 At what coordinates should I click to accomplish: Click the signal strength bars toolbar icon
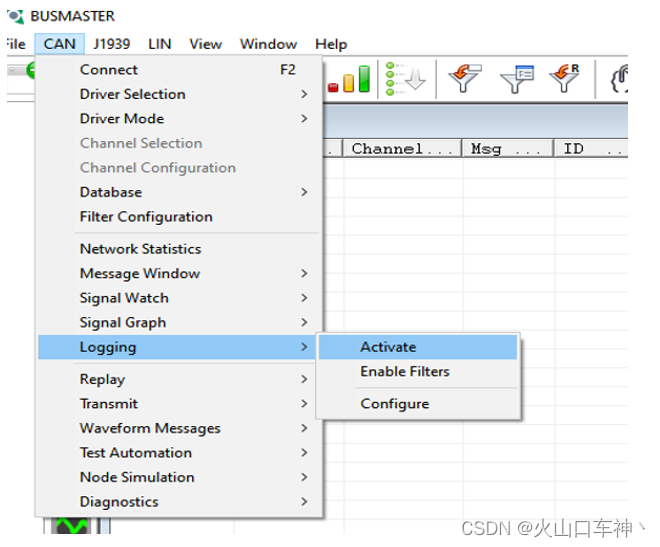pos(349,79)
